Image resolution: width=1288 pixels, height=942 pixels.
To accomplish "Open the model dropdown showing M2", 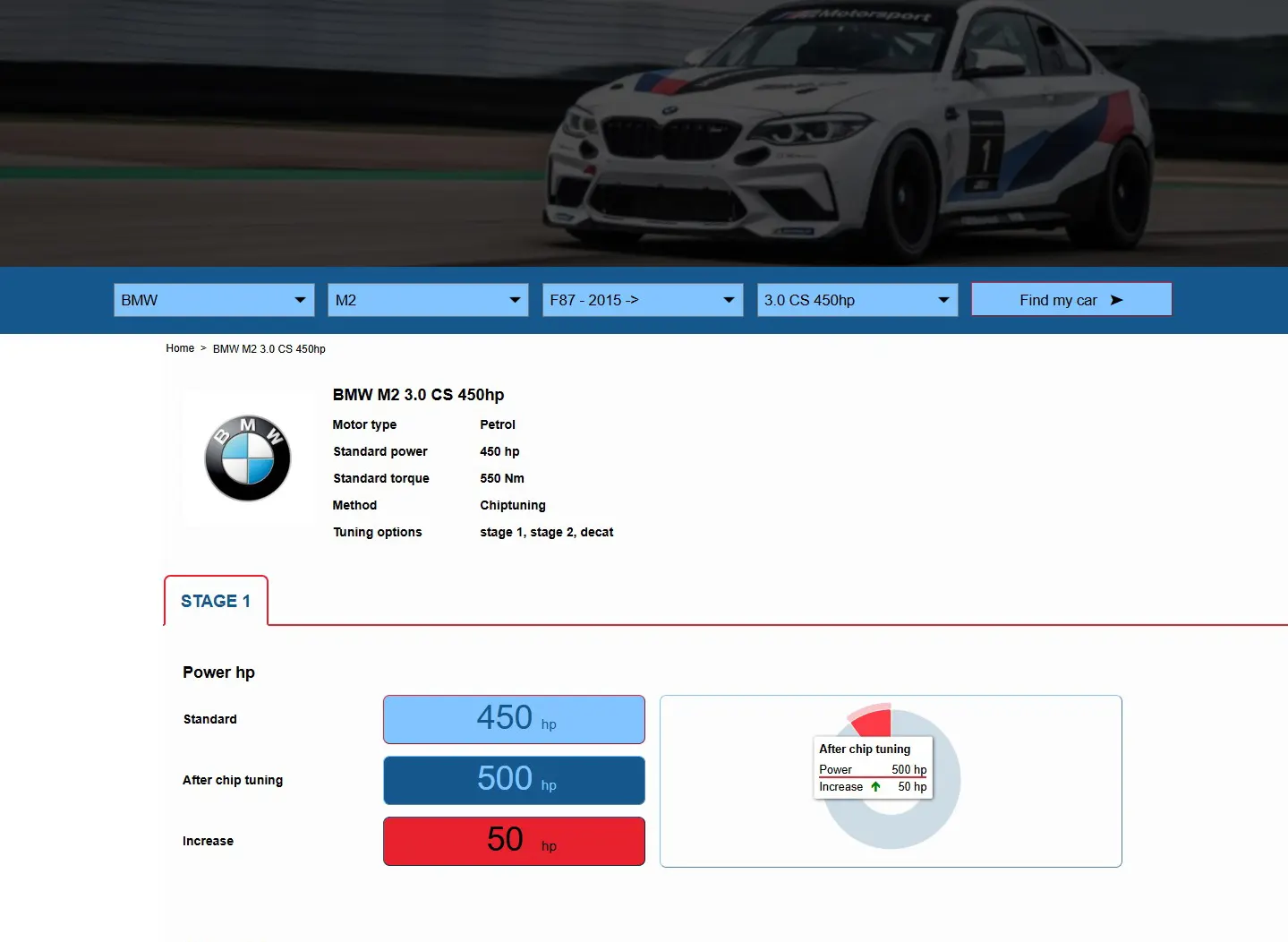I will [x=427, y=299].
